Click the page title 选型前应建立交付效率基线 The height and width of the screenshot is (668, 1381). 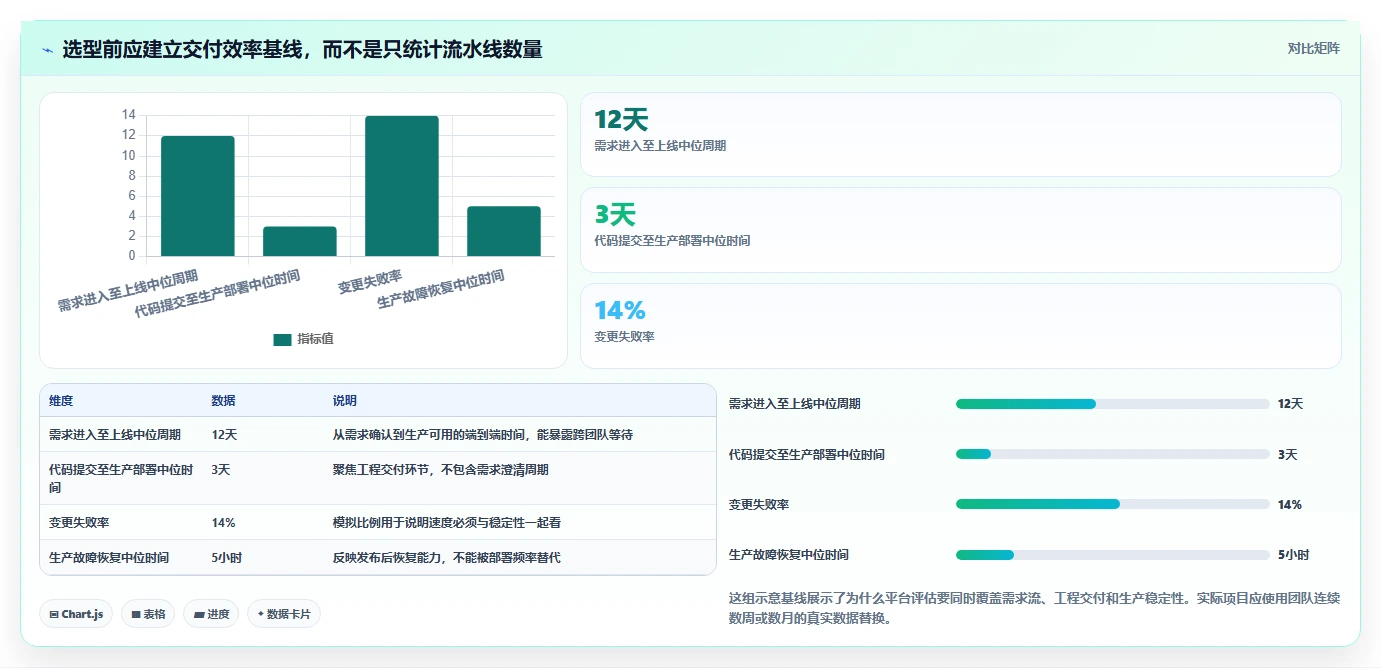302,49
